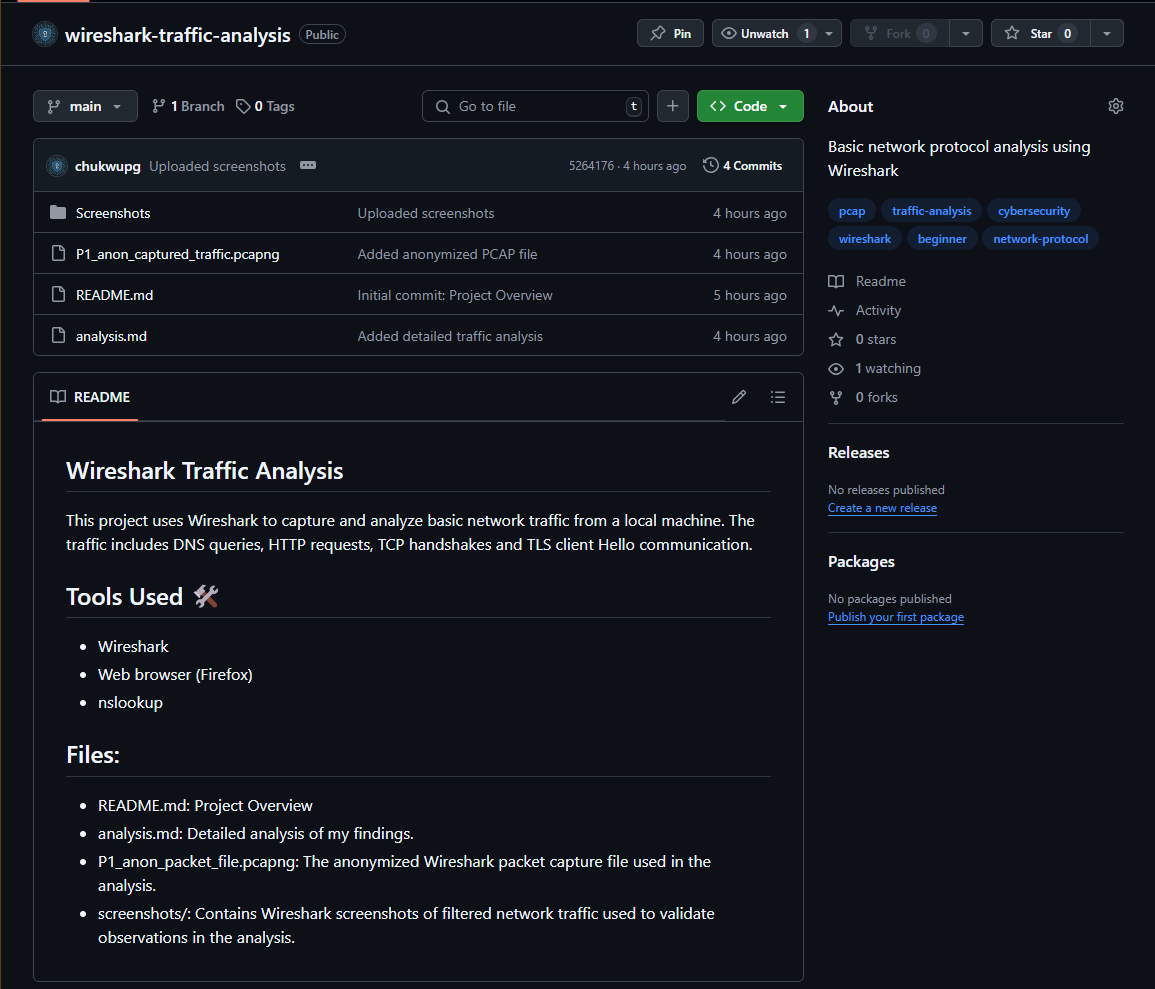Click the P1_anon_captured_traffic.pcapng file icon
Image resolution: width=1155 pixels, height=989 pixels.
[x=58, y=253]
